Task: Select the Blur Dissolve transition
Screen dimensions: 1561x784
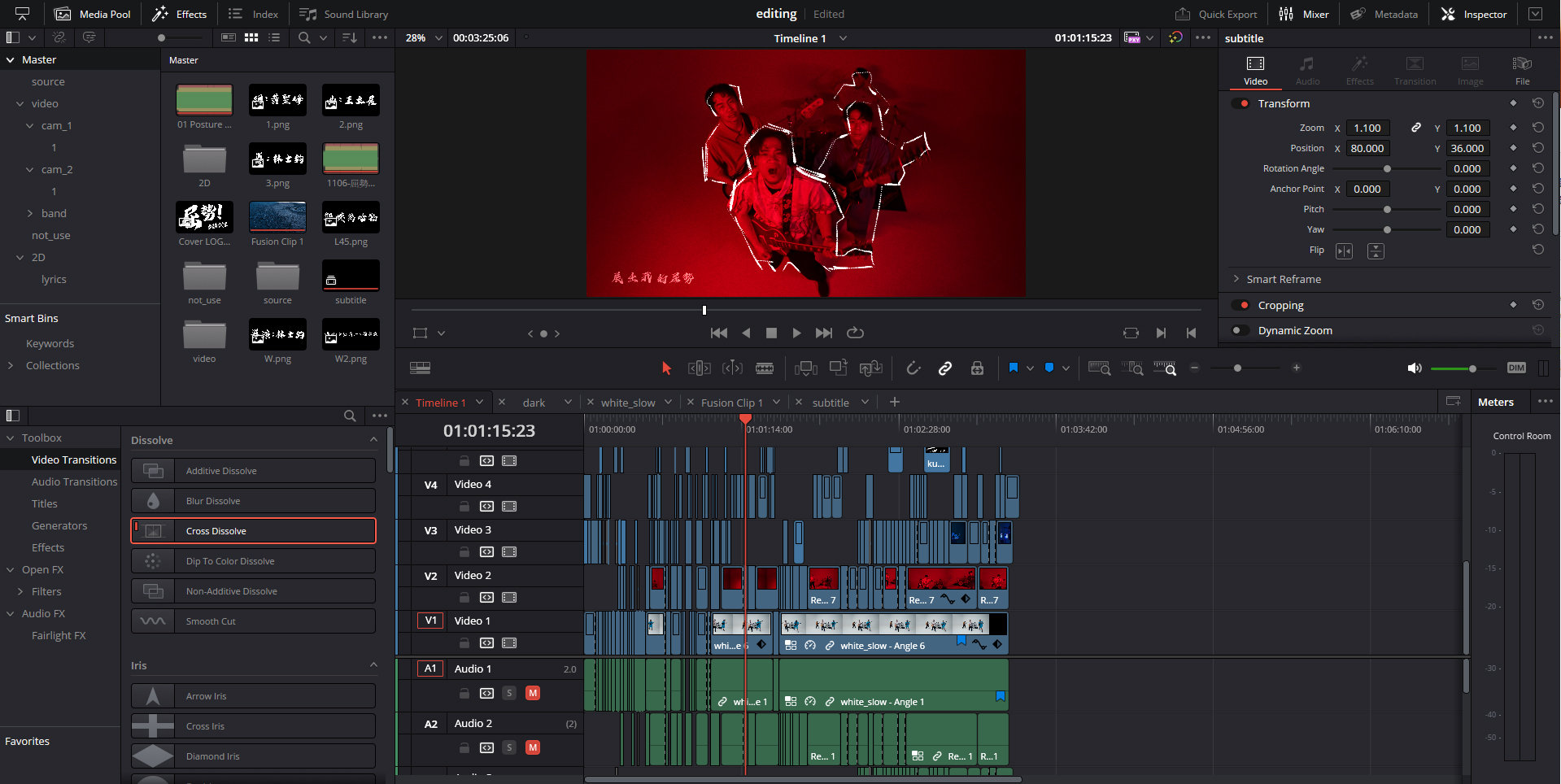Action: [x=253, y=501]
